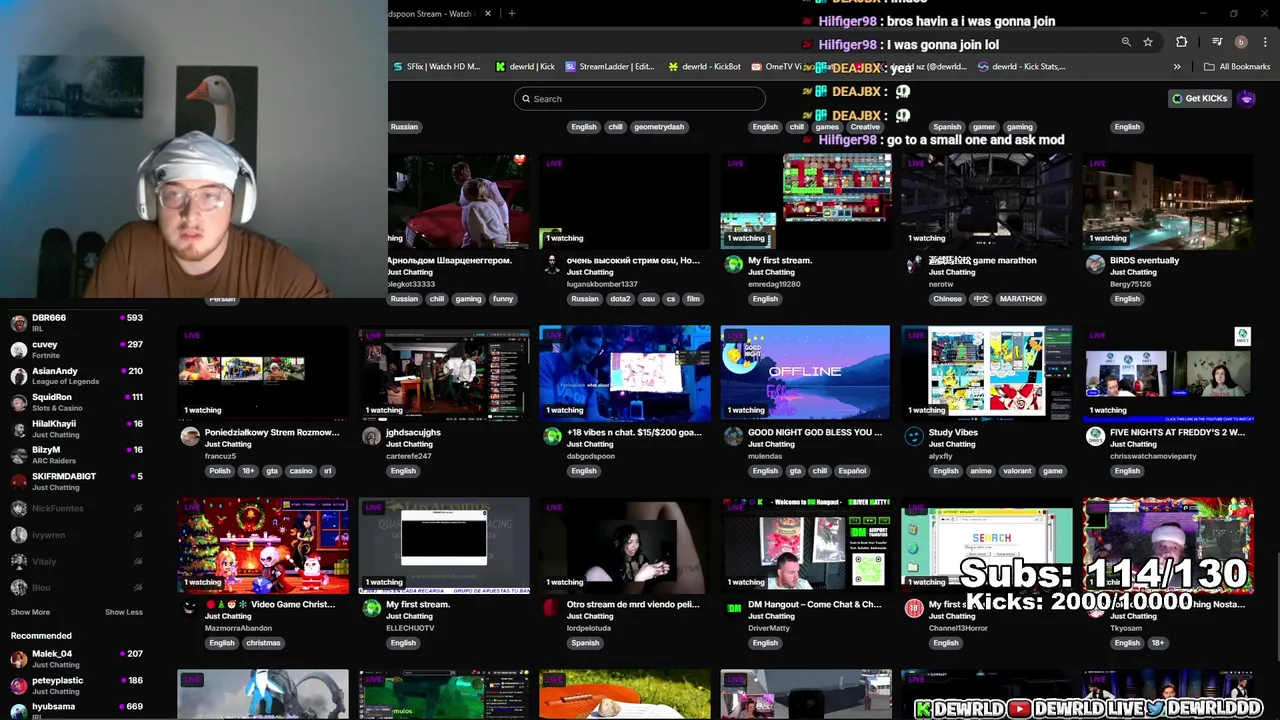Screen dimensions: 1280x720
Task: Click emredag19280 channel avatar icon
Action: pos(733,265)
